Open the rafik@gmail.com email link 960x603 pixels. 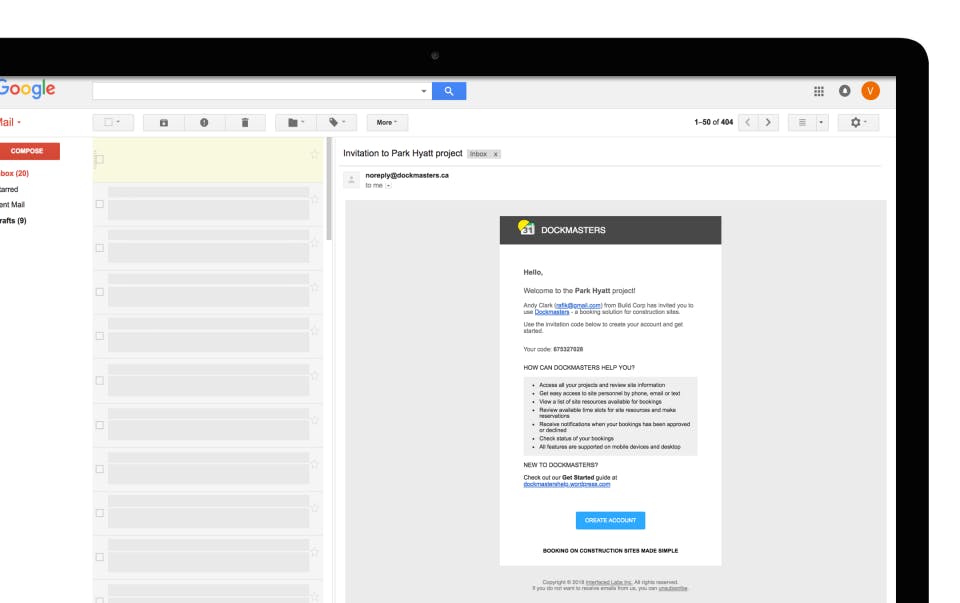(x=578, y=305)
